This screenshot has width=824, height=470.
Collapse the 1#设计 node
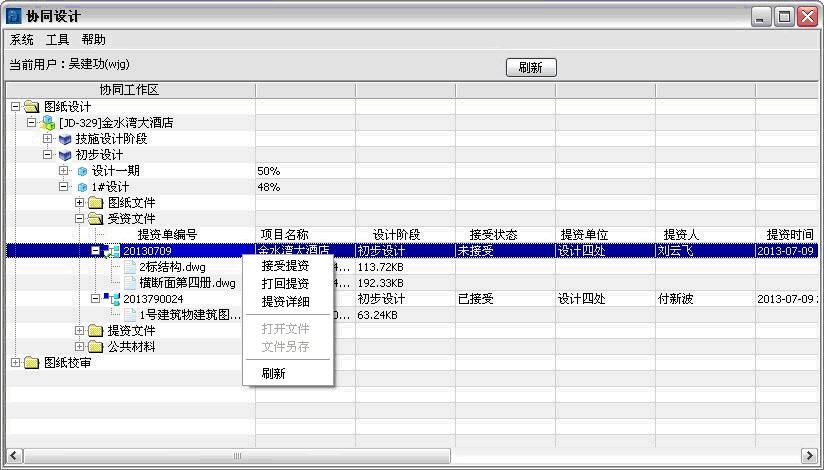click(x=64, y=187)
